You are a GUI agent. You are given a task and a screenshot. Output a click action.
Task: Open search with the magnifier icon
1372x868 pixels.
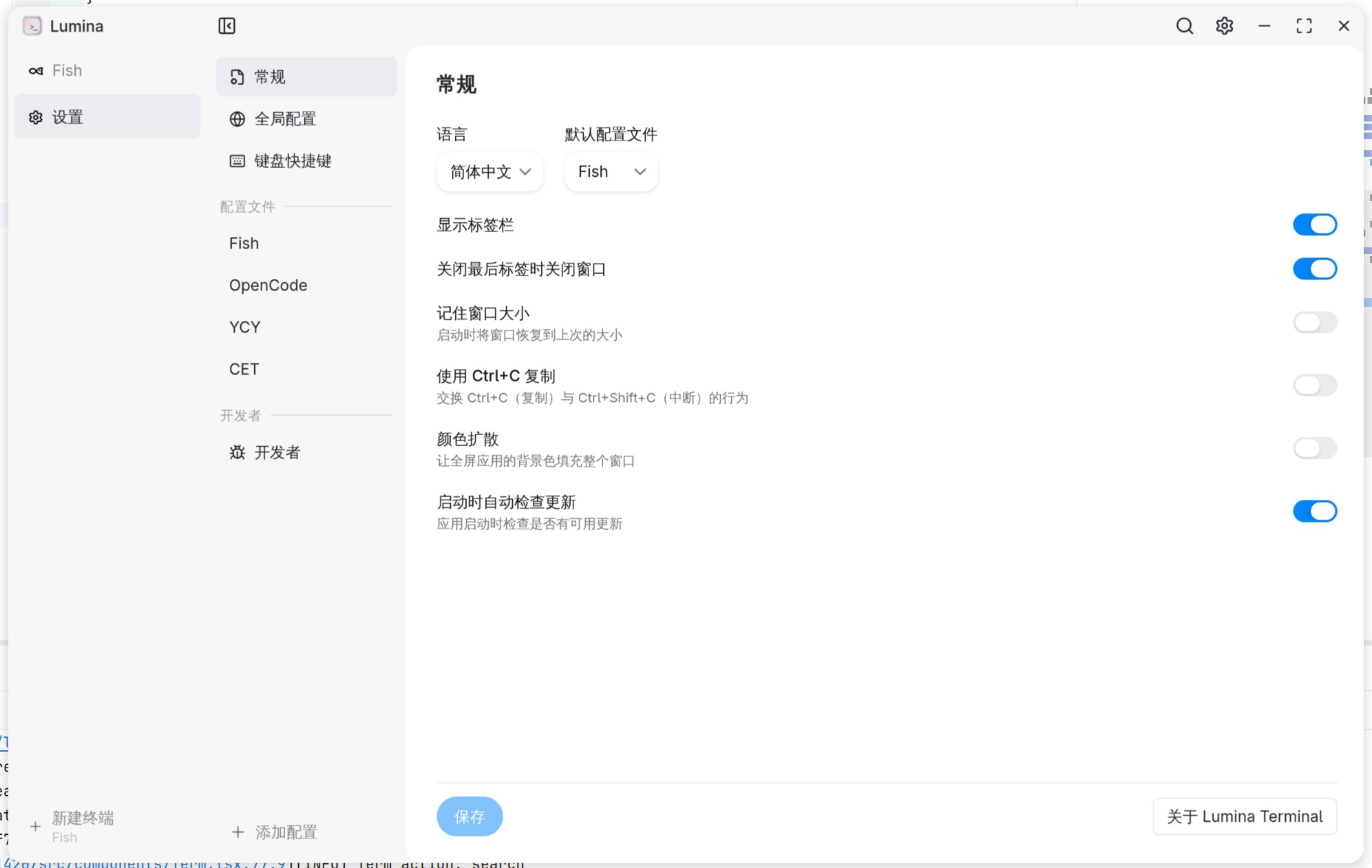click(x=1185, y=26)
